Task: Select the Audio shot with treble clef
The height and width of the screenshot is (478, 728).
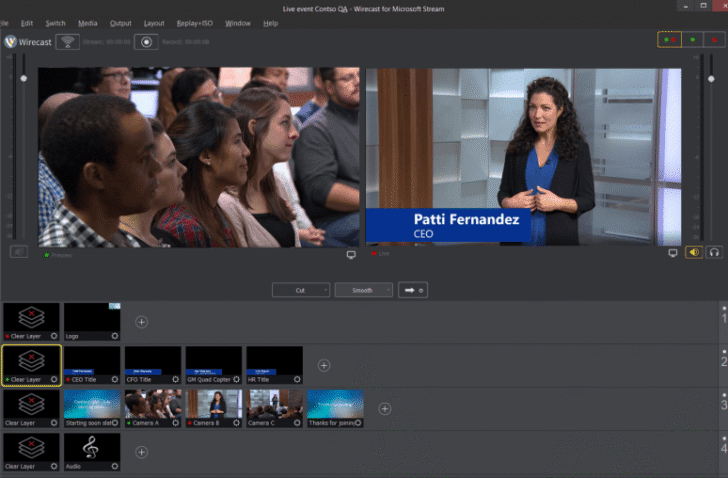Action: (x=92, y=452)
